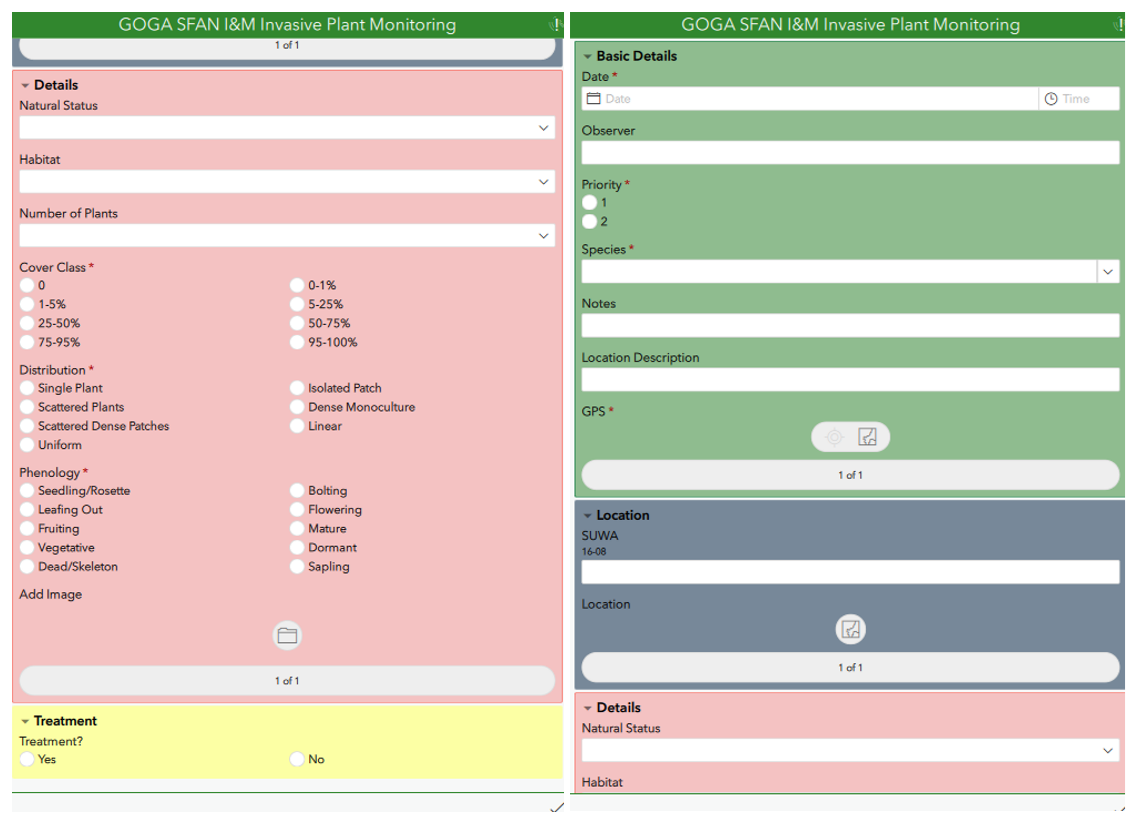
Task: Open the Habitat dropdown
Action: tap(543, 181)
